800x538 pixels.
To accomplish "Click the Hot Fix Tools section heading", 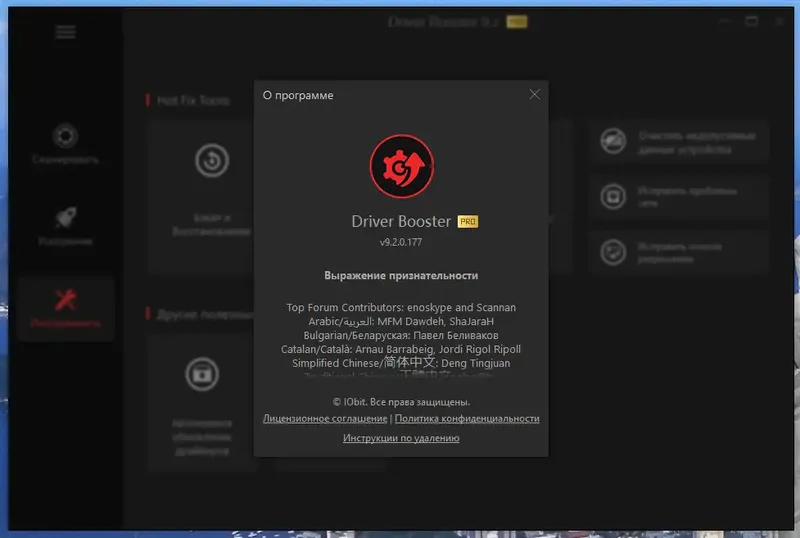I will (193, 101).
